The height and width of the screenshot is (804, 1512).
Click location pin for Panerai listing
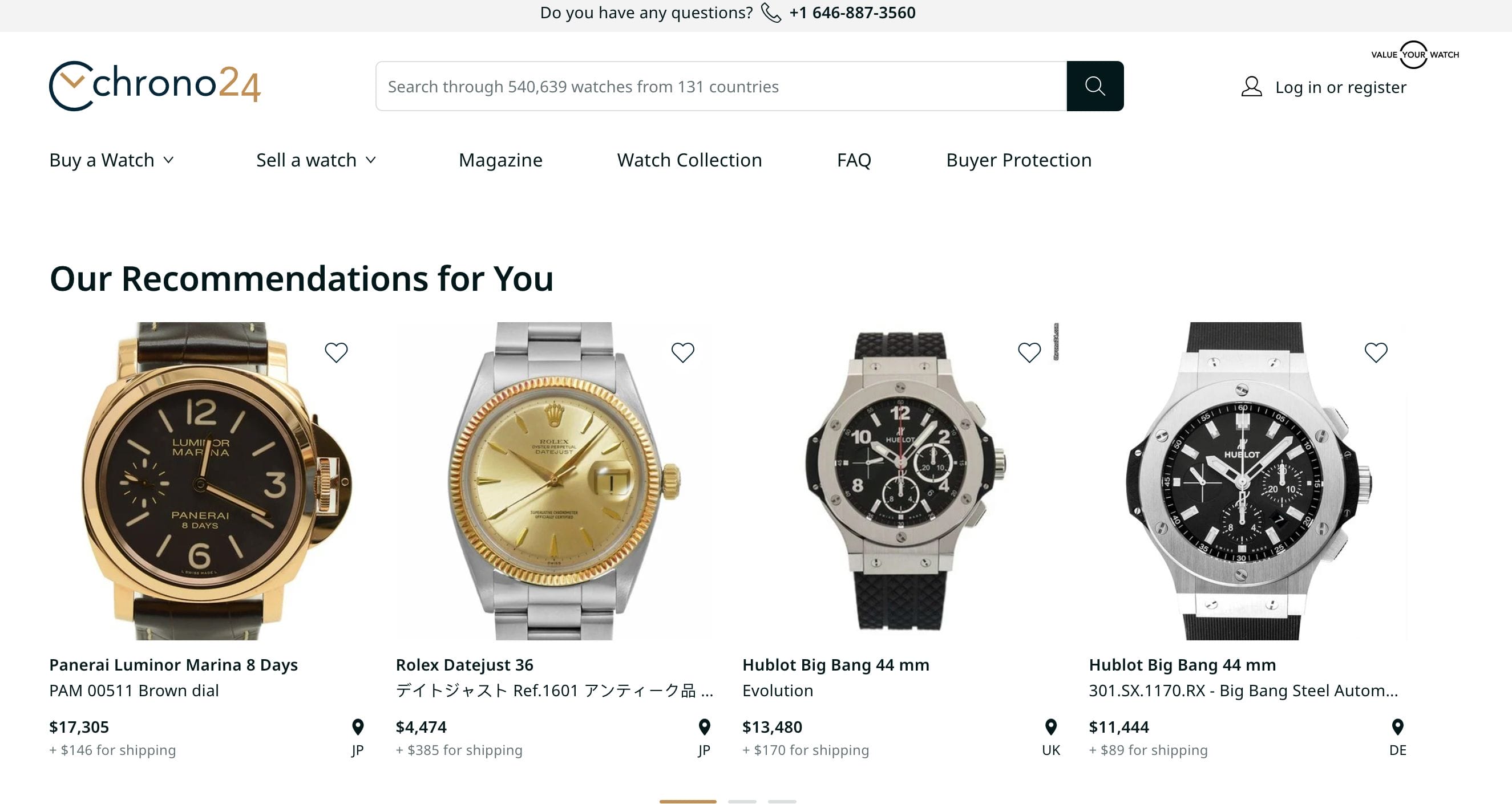pos(357,727)
